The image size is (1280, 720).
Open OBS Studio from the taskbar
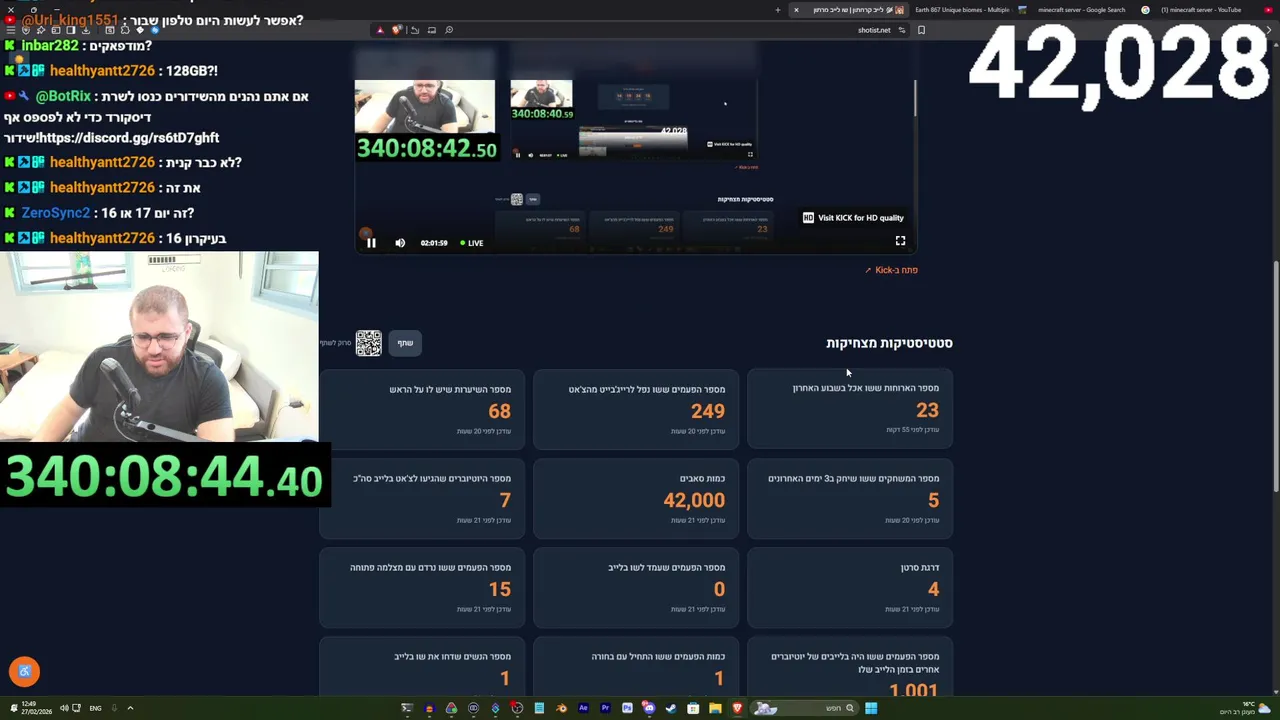tap(517, 708)
